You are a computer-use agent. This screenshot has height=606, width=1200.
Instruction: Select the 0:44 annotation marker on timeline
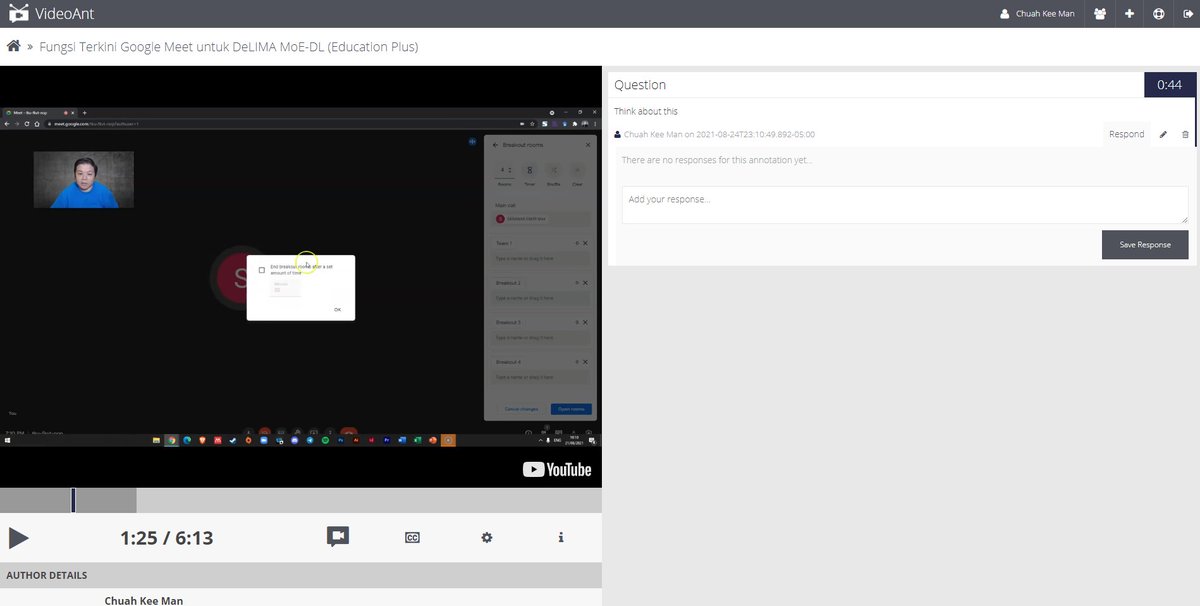coord(73,500)
